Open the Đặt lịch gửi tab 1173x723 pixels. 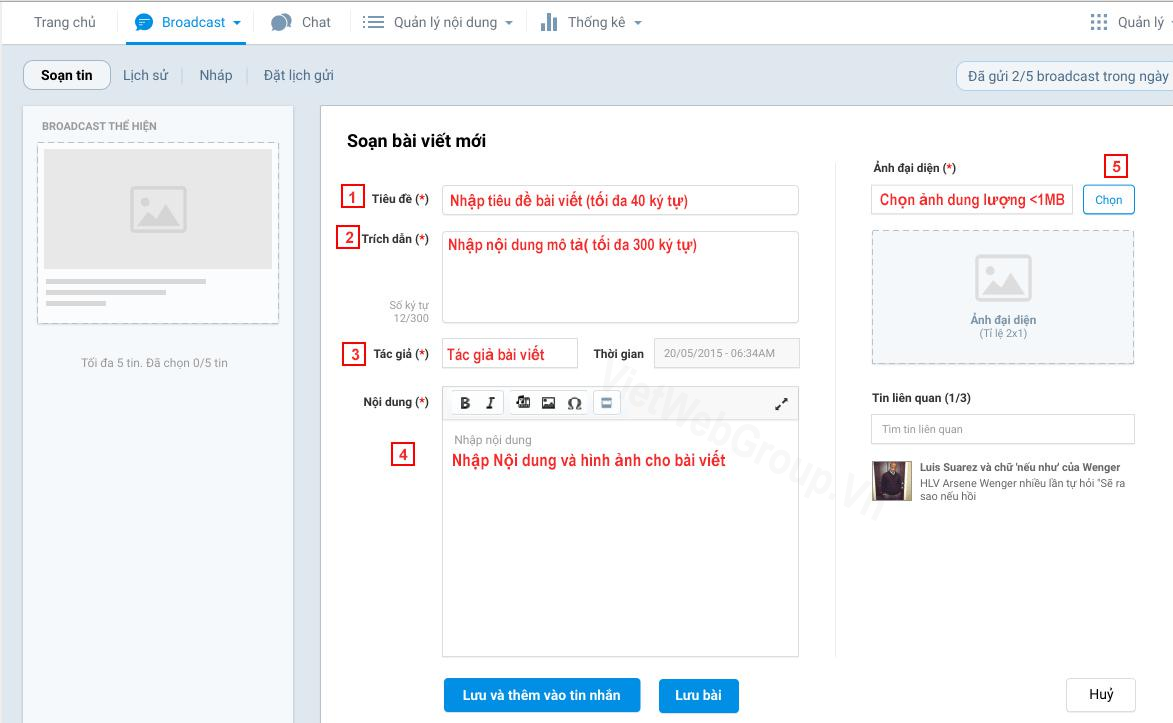(298, 75)
